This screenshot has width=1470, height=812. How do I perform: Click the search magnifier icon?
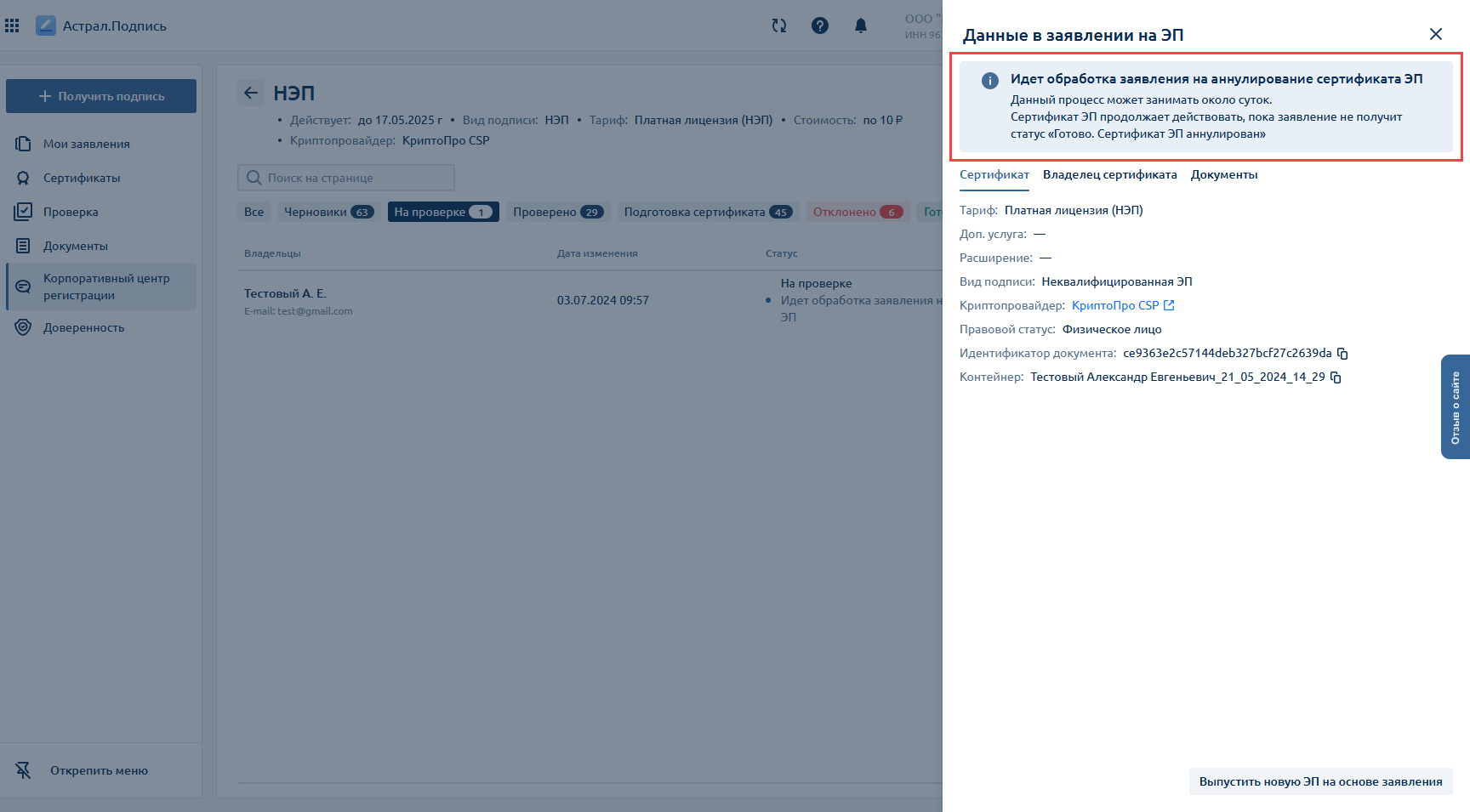254,178
